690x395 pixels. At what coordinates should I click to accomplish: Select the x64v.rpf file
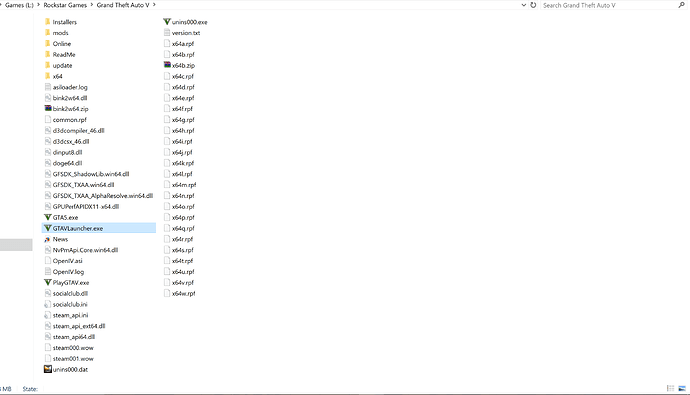(183, 282)
